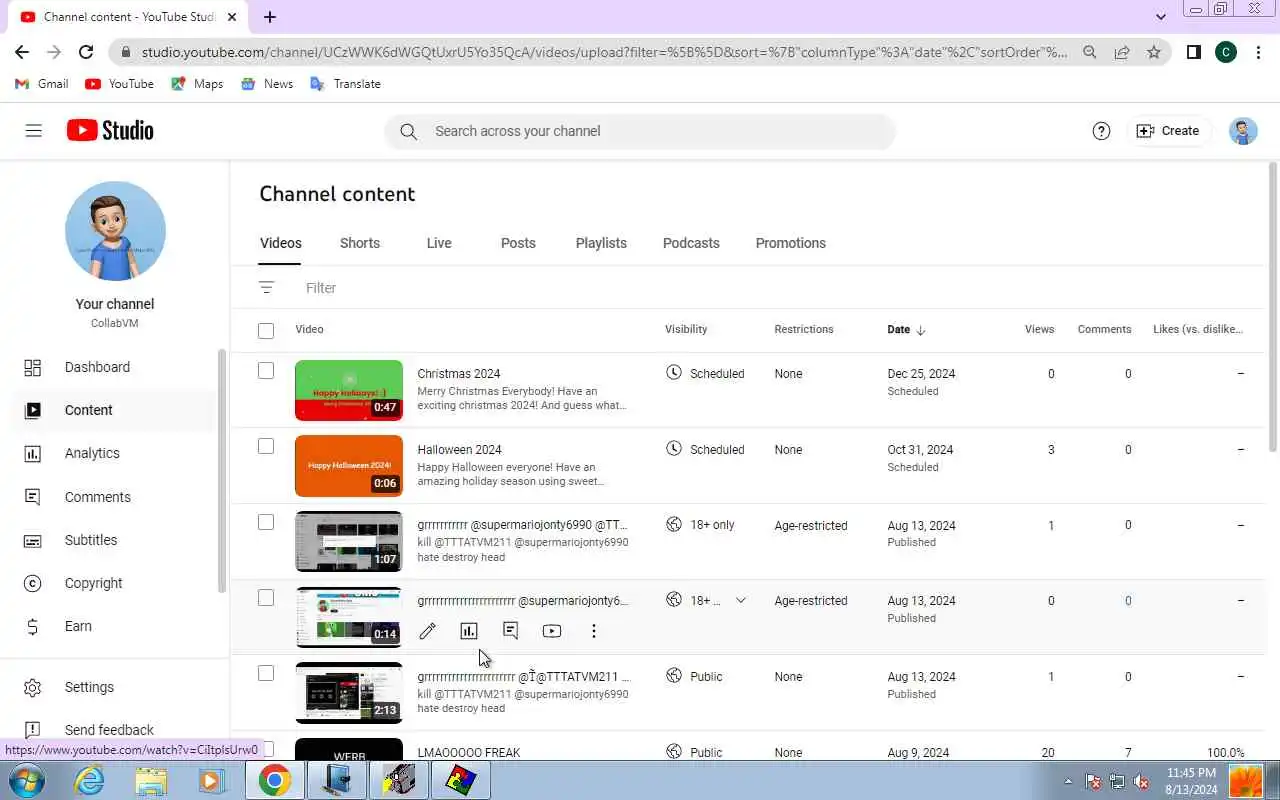Open the filter list icon
The height and width of the screenshot is (800, 1280).
pyautogui.click(x=266, y=288)
